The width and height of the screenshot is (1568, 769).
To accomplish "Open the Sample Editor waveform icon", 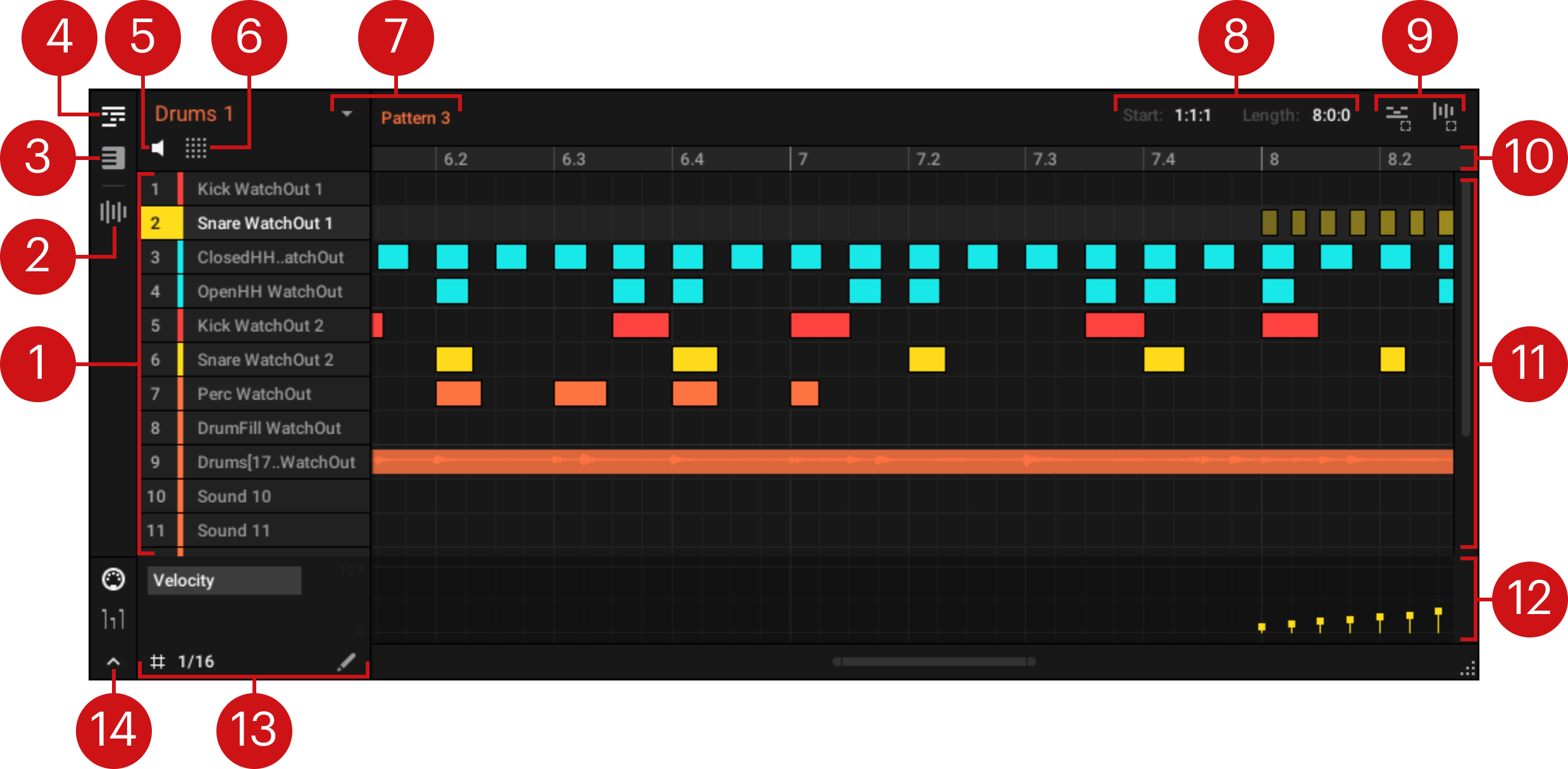I will point(113,212).
